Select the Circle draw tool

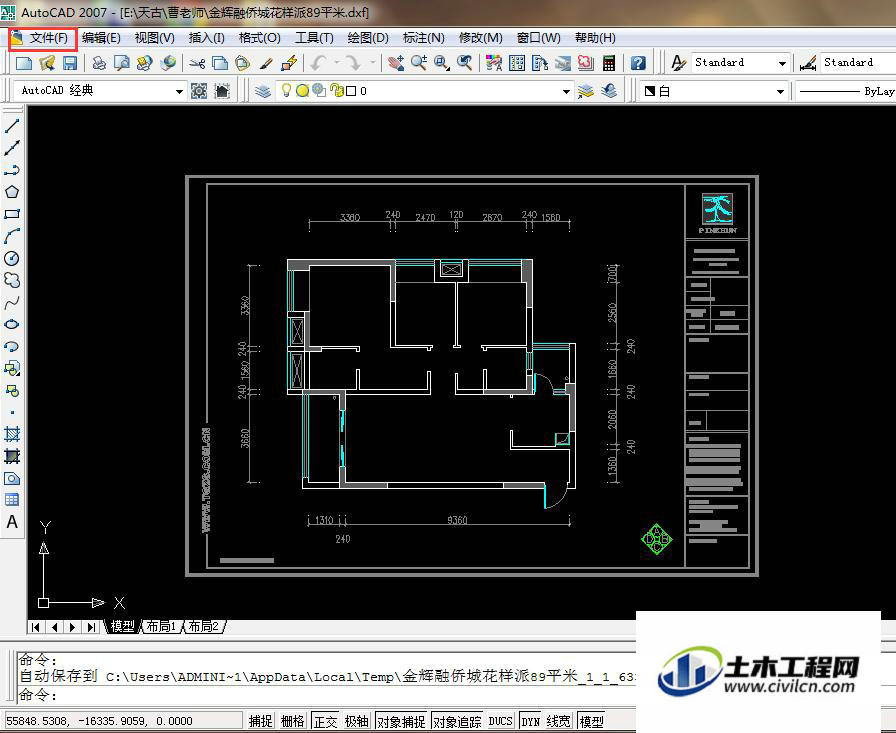(x=12, y=258)
